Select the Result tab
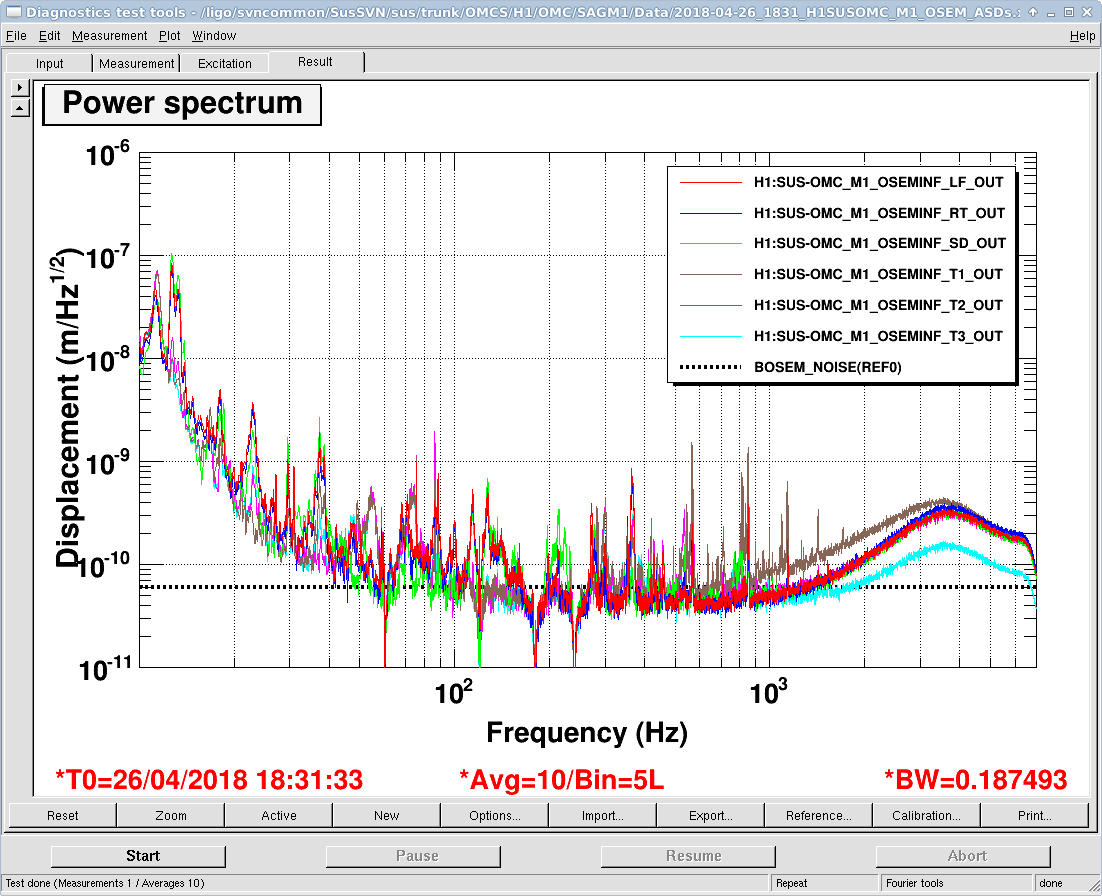 [315, 62]
